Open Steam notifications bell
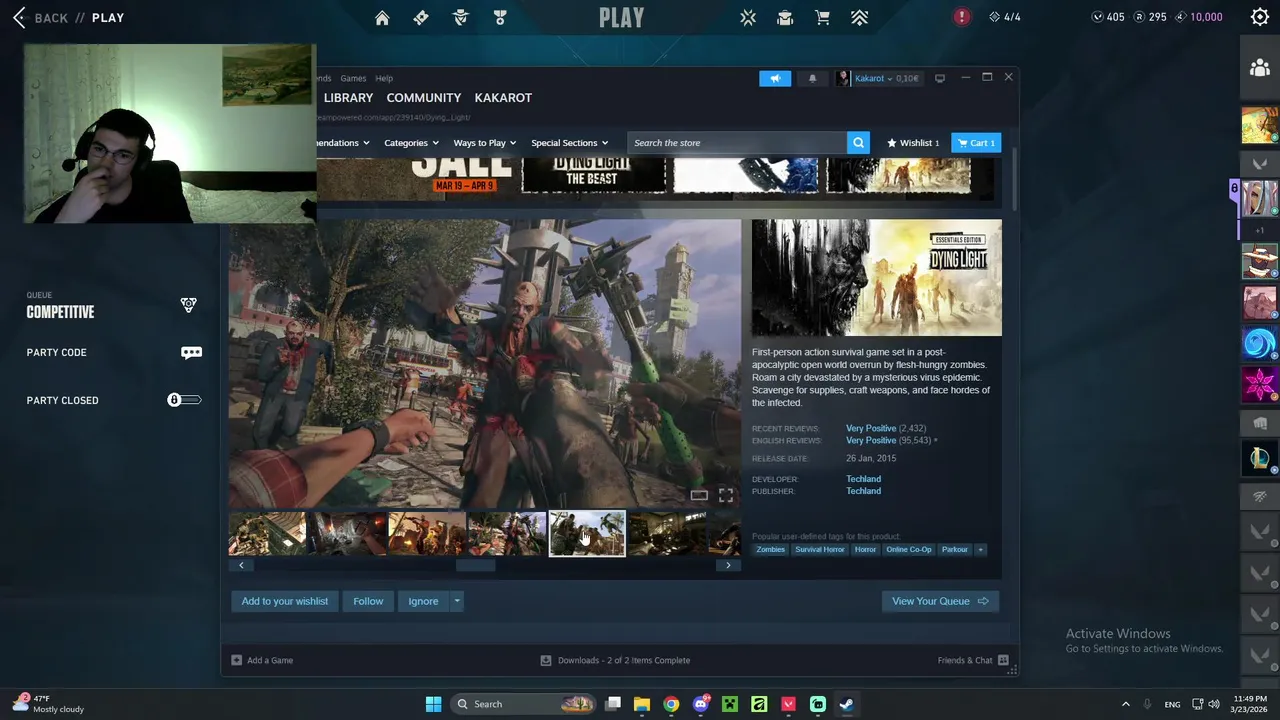1280x720 pixels. click(812, 78)
